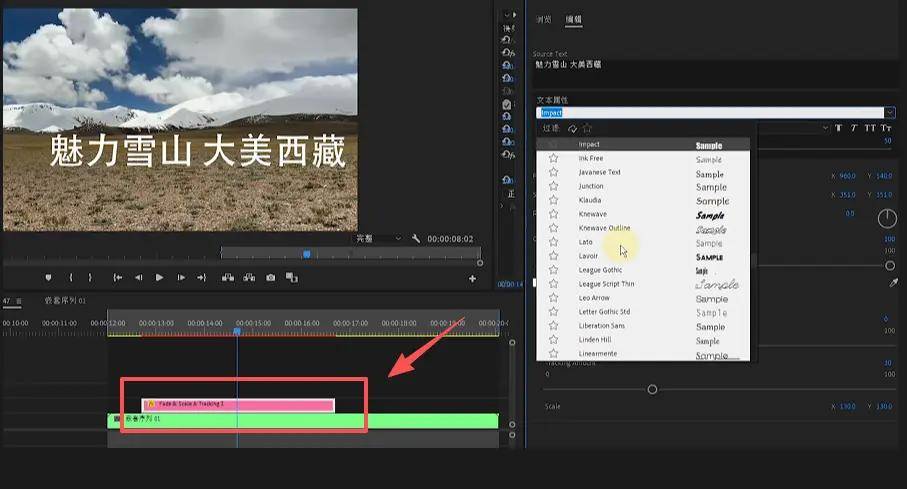907x489 pixels.
Task: Favorite Junction with star
Action: (554, 186)
